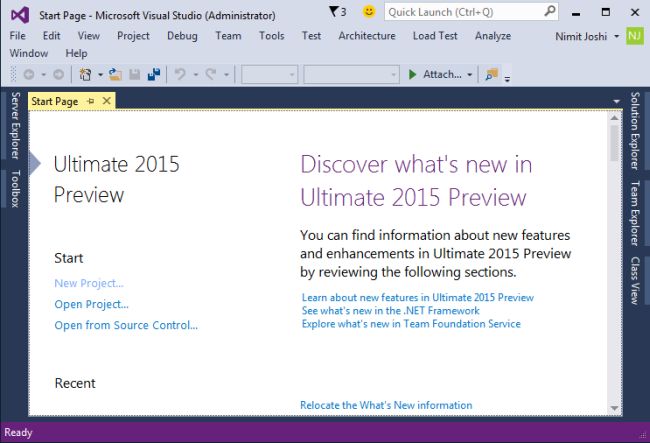This screenshot has width=650, height=443.
Task: Open the New Project dropdown arrow
Action: (100, 75)
